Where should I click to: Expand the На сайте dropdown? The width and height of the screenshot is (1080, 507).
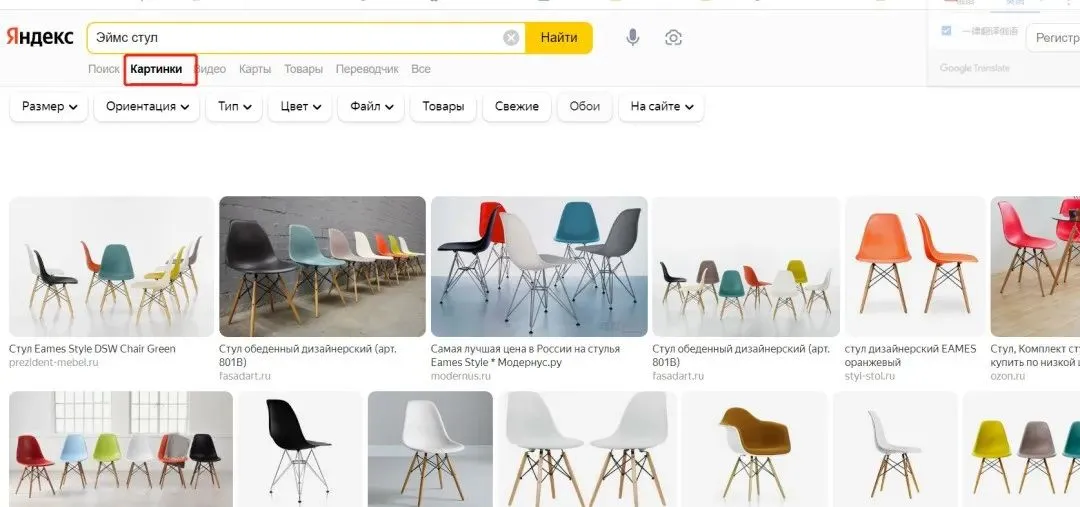(x=661, y=107)
